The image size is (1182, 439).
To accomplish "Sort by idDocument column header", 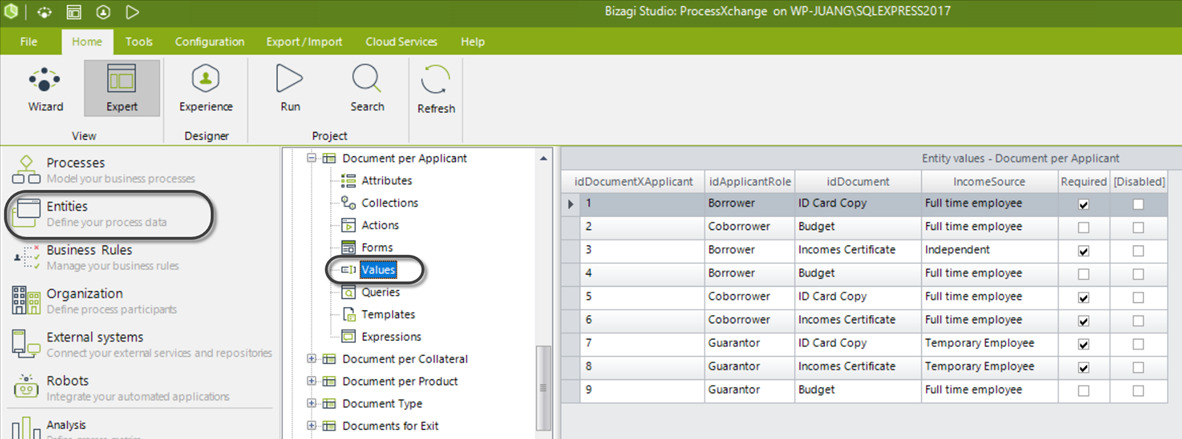I will point(858,182).
